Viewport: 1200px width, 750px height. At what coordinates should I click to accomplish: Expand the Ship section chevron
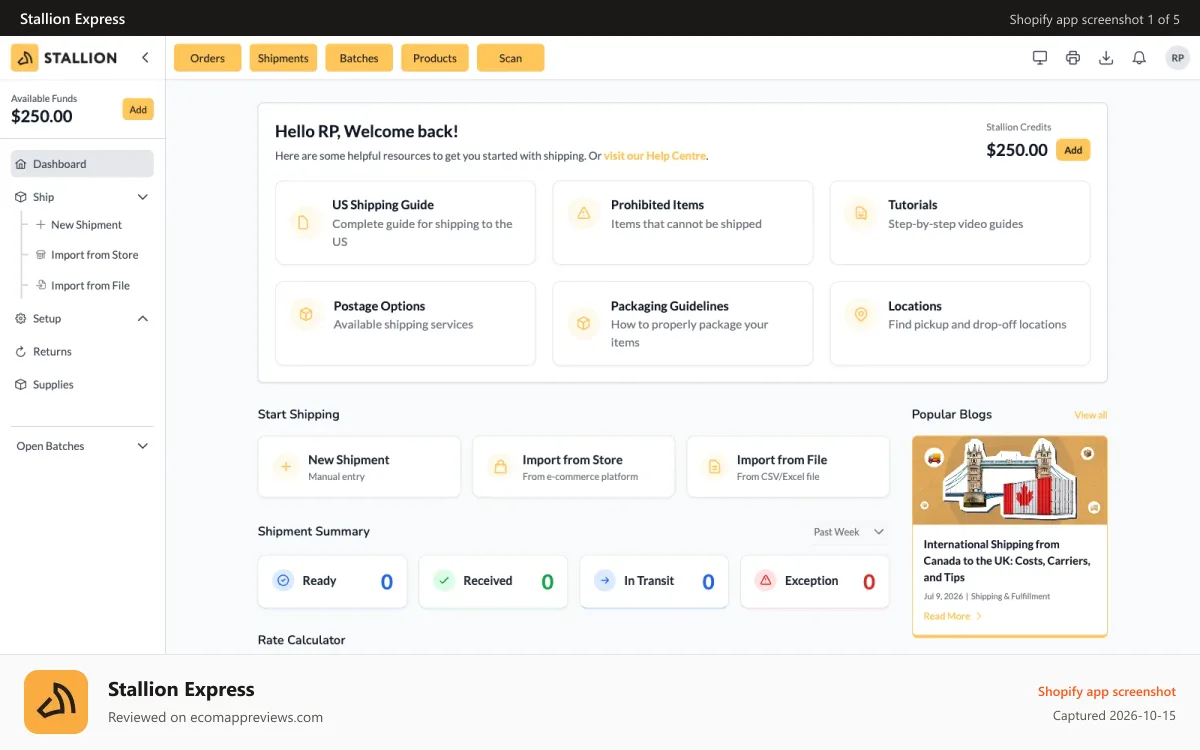coord(143,197)
